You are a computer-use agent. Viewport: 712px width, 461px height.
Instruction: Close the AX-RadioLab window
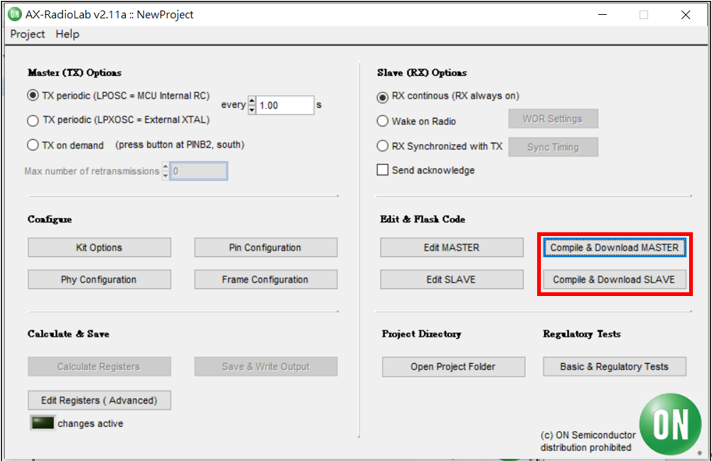[x=686, y=15]
